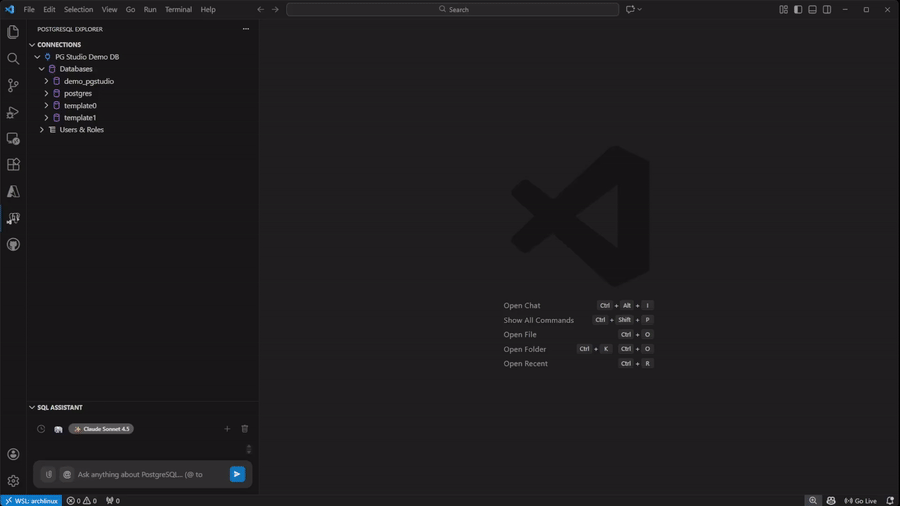Open notifications bell in status bar

click(x=890, y=501)
